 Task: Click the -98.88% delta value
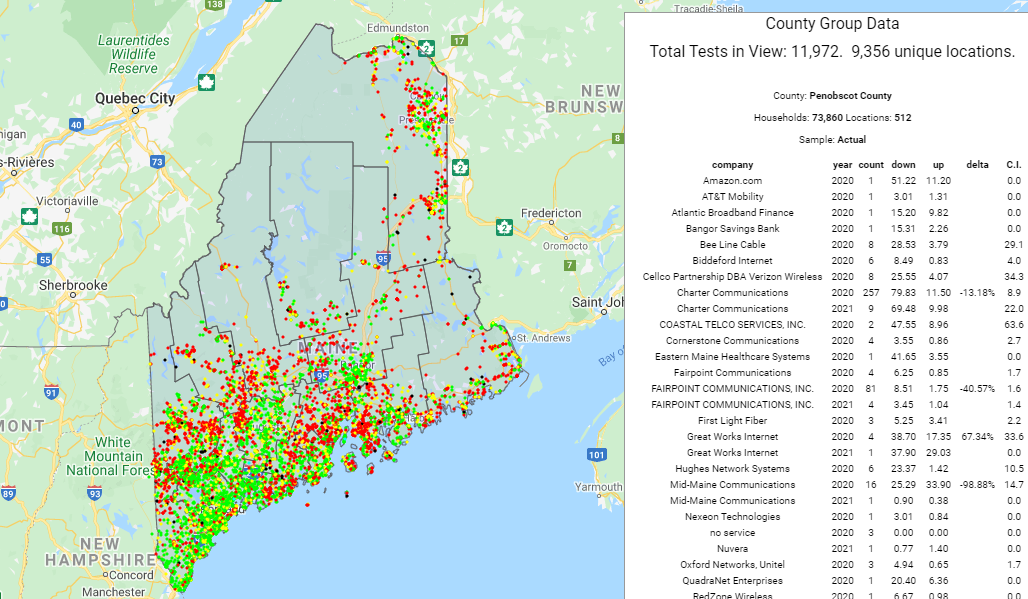click(977, 485)
